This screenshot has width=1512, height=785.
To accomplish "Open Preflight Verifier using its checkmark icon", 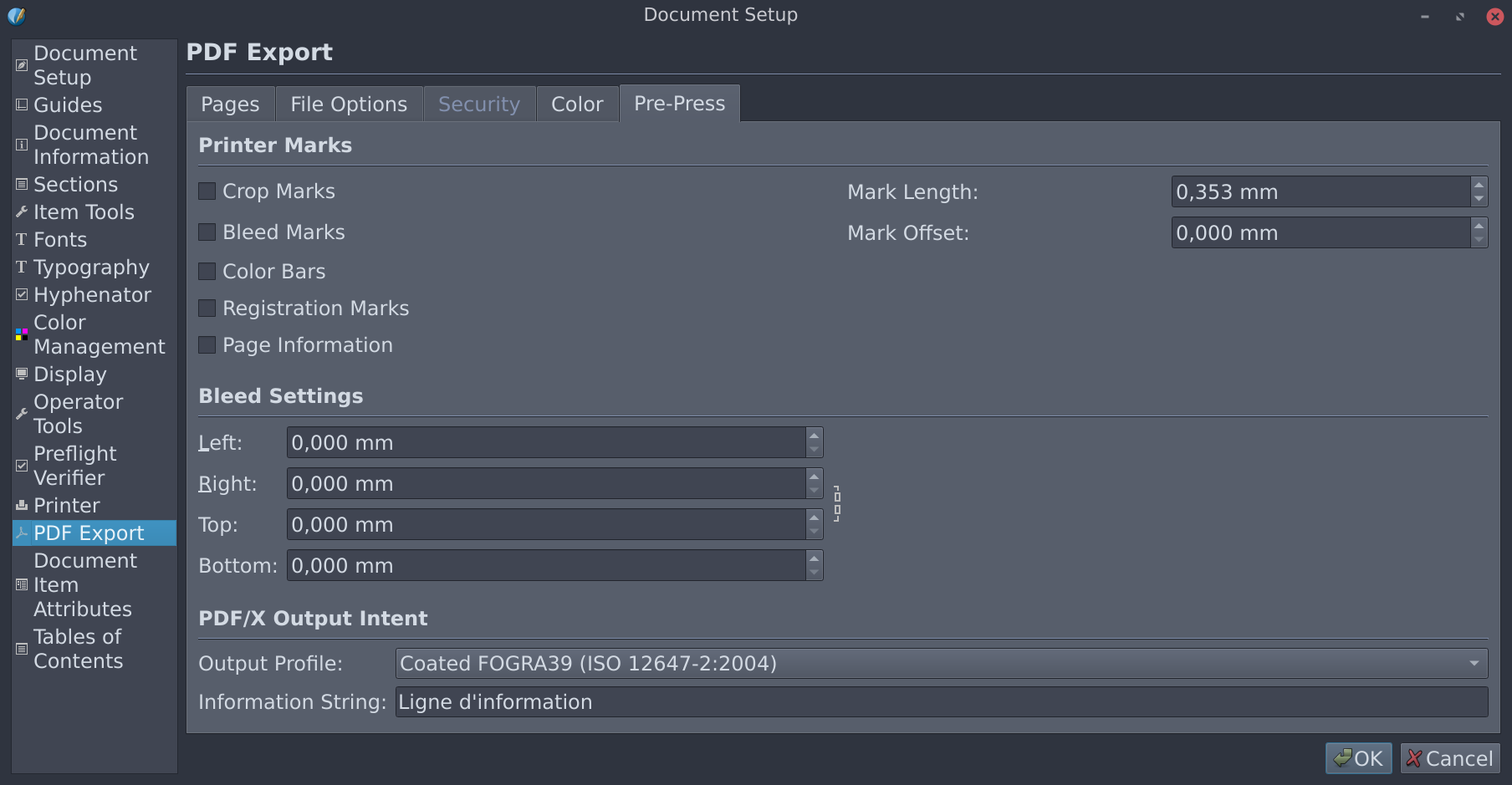I will pos(21,465).
